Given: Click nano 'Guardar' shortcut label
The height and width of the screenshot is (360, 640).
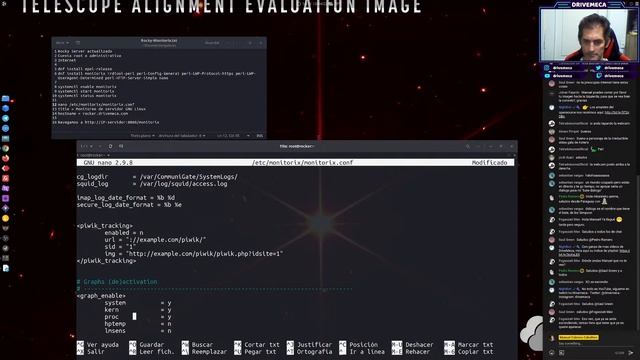Looking at the screenshot, I should tap(151, 344).
